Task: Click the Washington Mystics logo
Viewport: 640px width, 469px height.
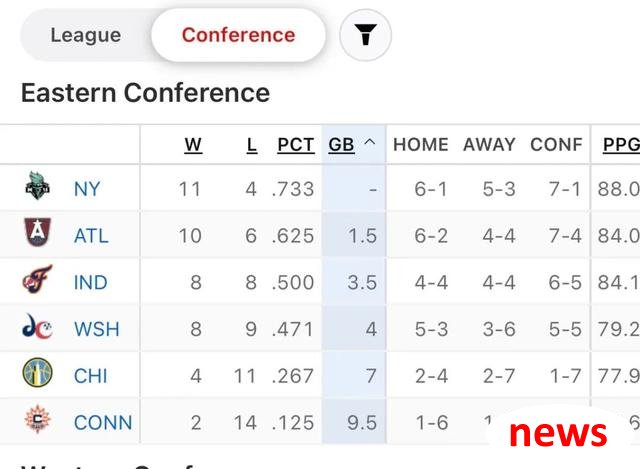Action: tap(37, 326)
